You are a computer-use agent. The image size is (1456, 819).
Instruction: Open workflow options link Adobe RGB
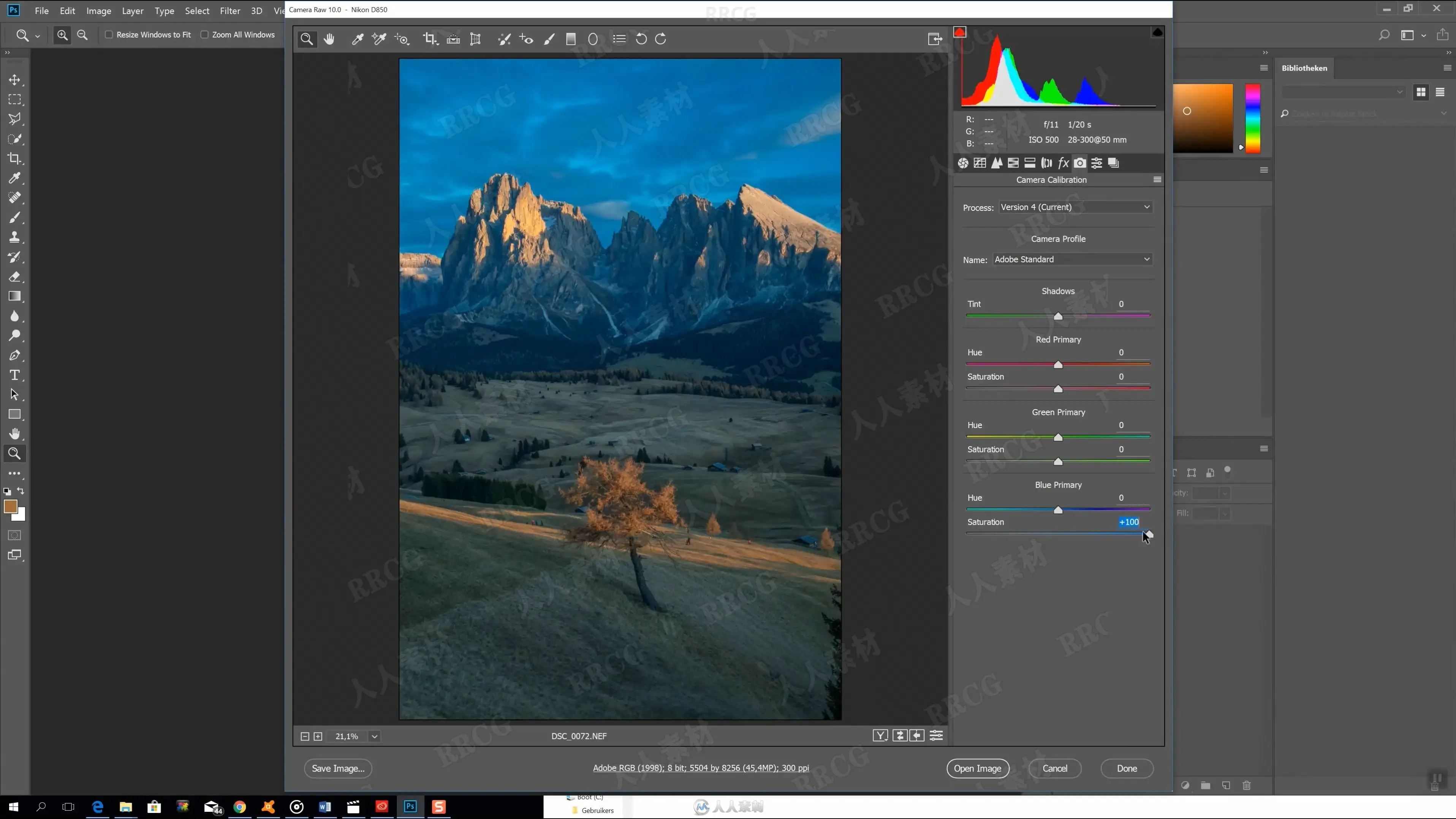[x=700, y=768]
